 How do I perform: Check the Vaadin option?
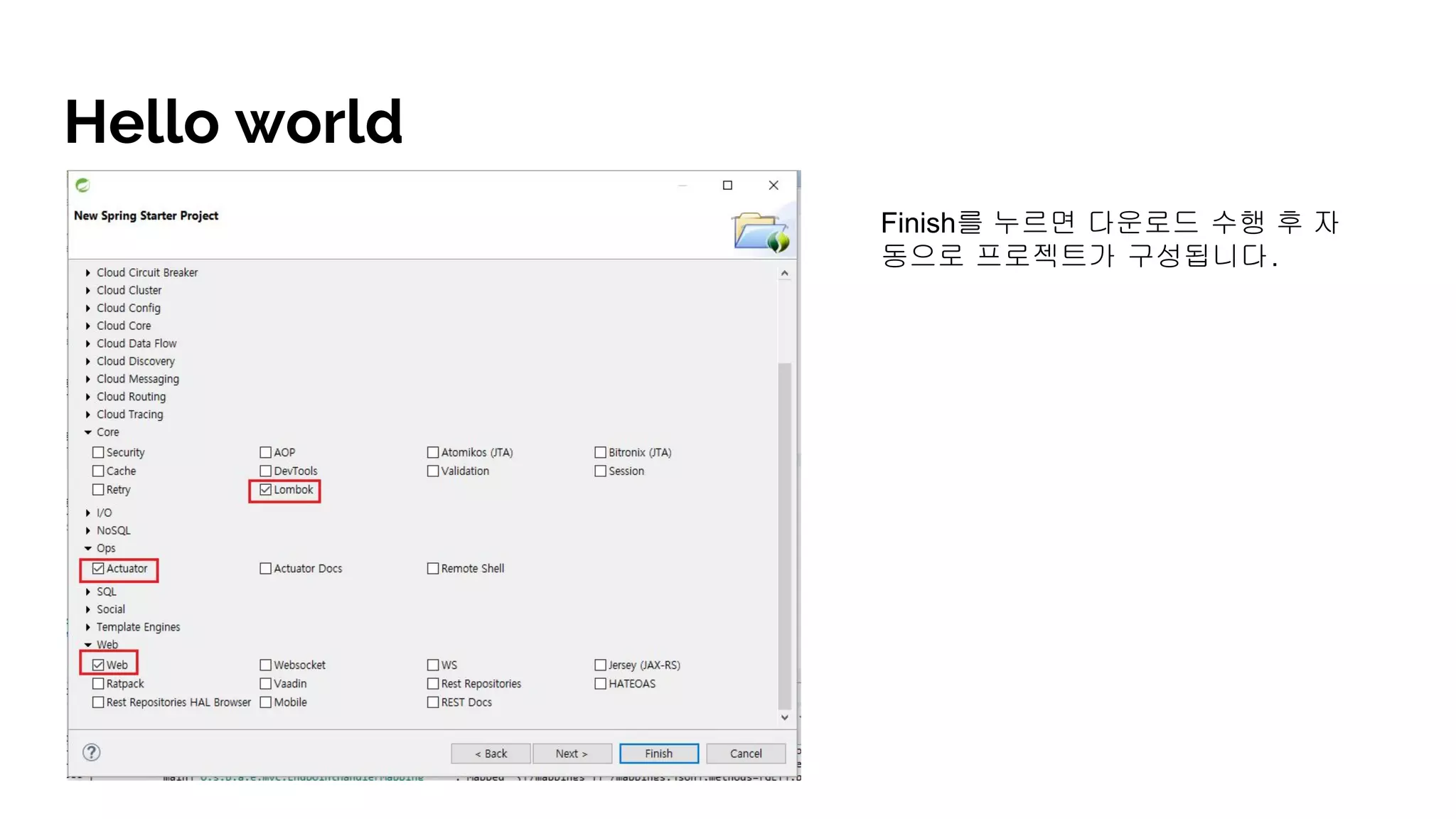pos(265,684)
